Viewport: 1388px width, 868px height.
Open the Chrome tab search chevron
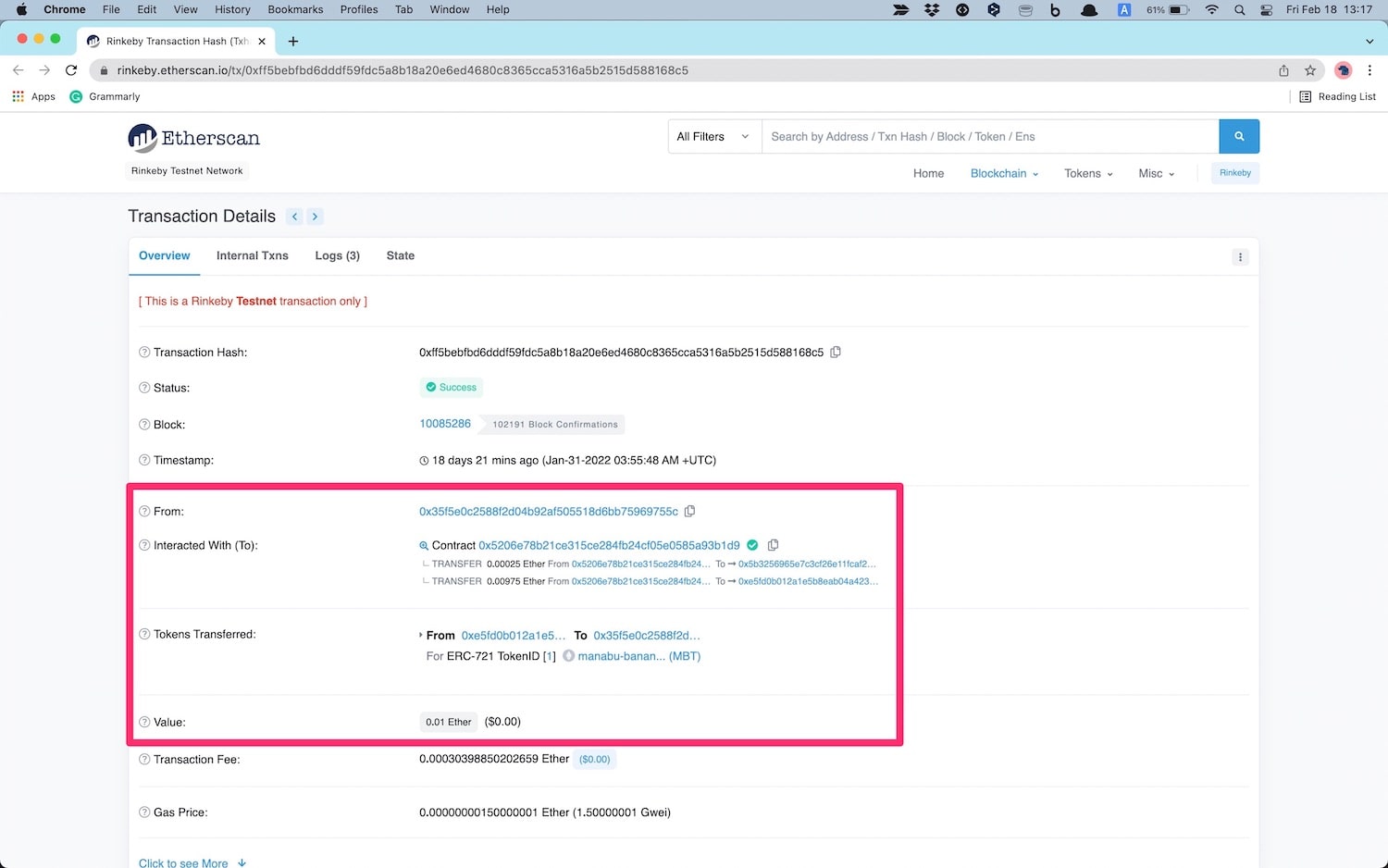[1369, 41]
